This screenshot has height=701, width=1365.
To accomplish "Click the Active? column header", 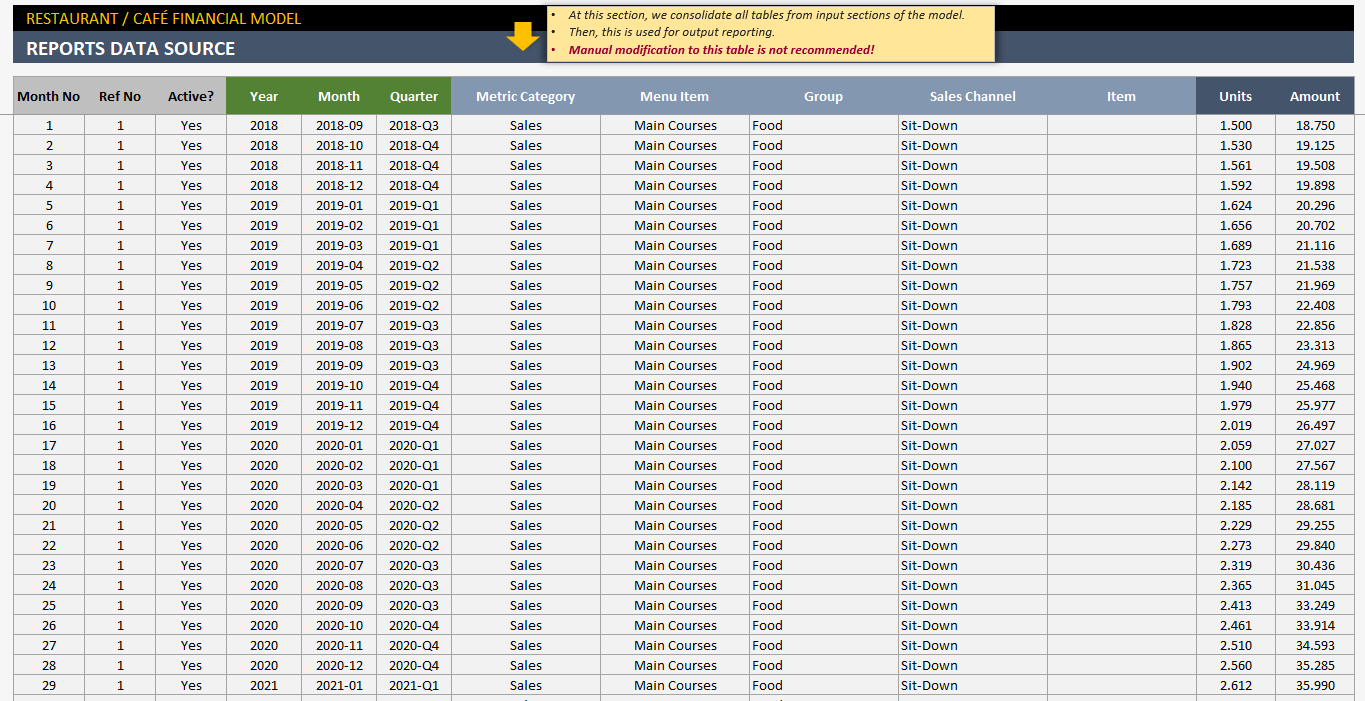I will click(191, 96).
